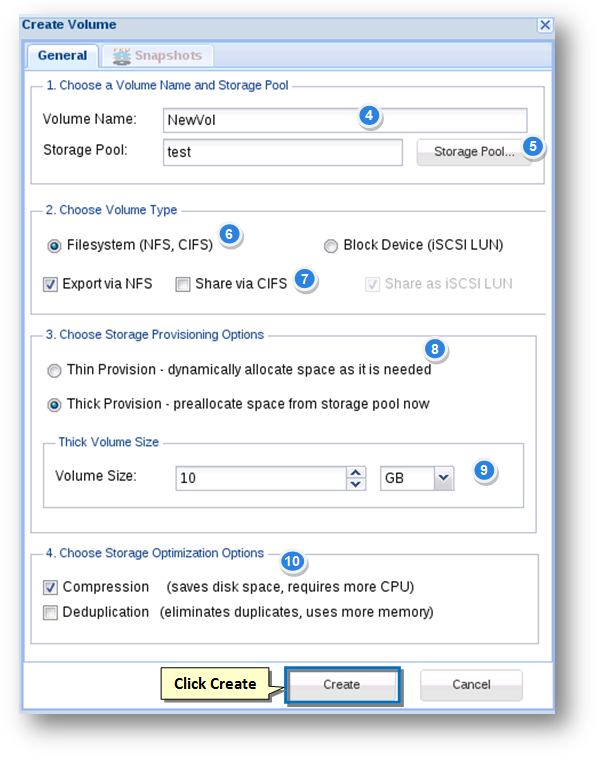Close the Create Volume dialog

(545, 25)
